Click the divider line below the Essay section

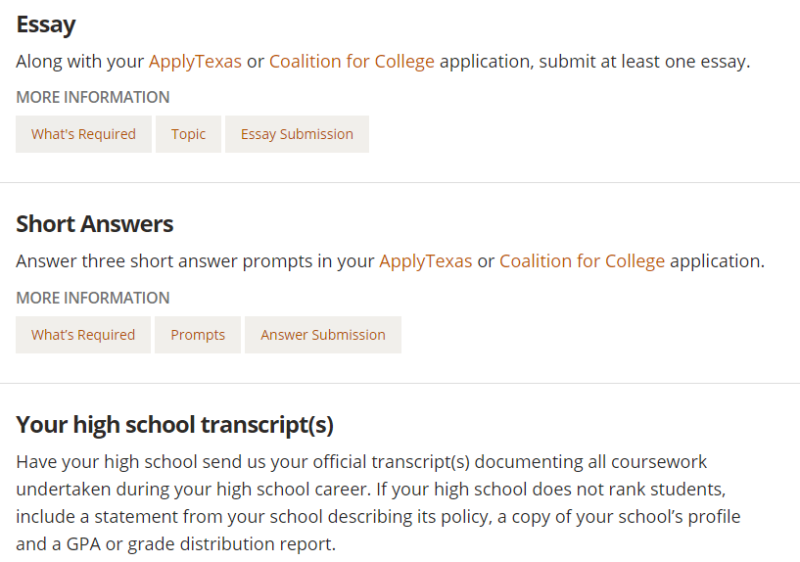coord(400,182)
